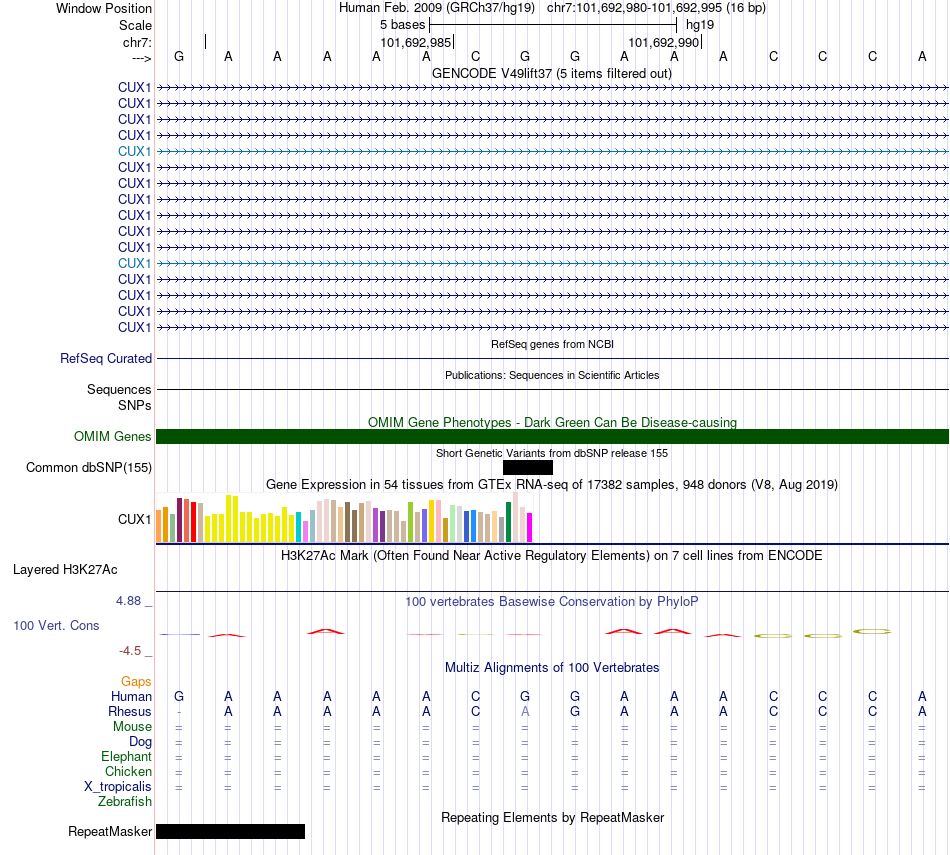Viewport: 950px width, 855px height.
Task: Open the H3K27Ac Mark track title
Action: click(551, 556)
